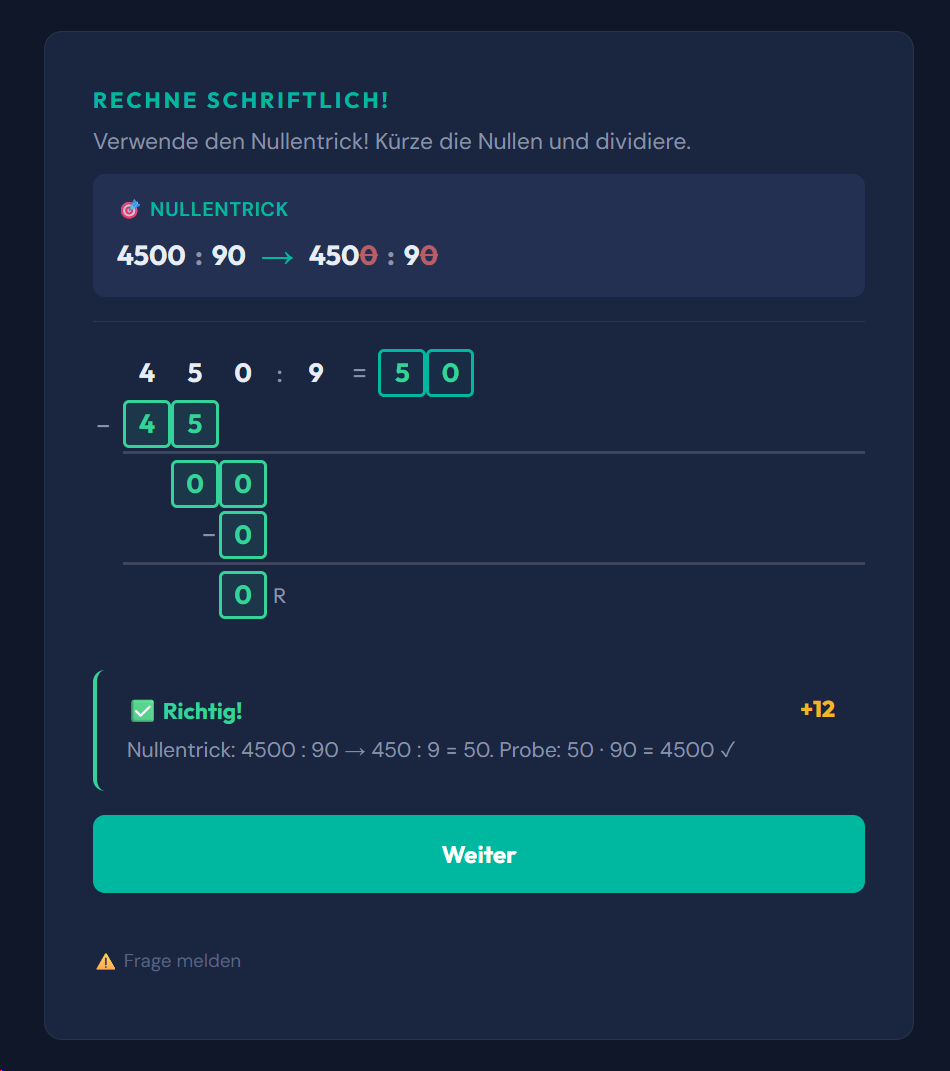
Task: Focus the subtraction box showing 5
Action: coord(195,424)
